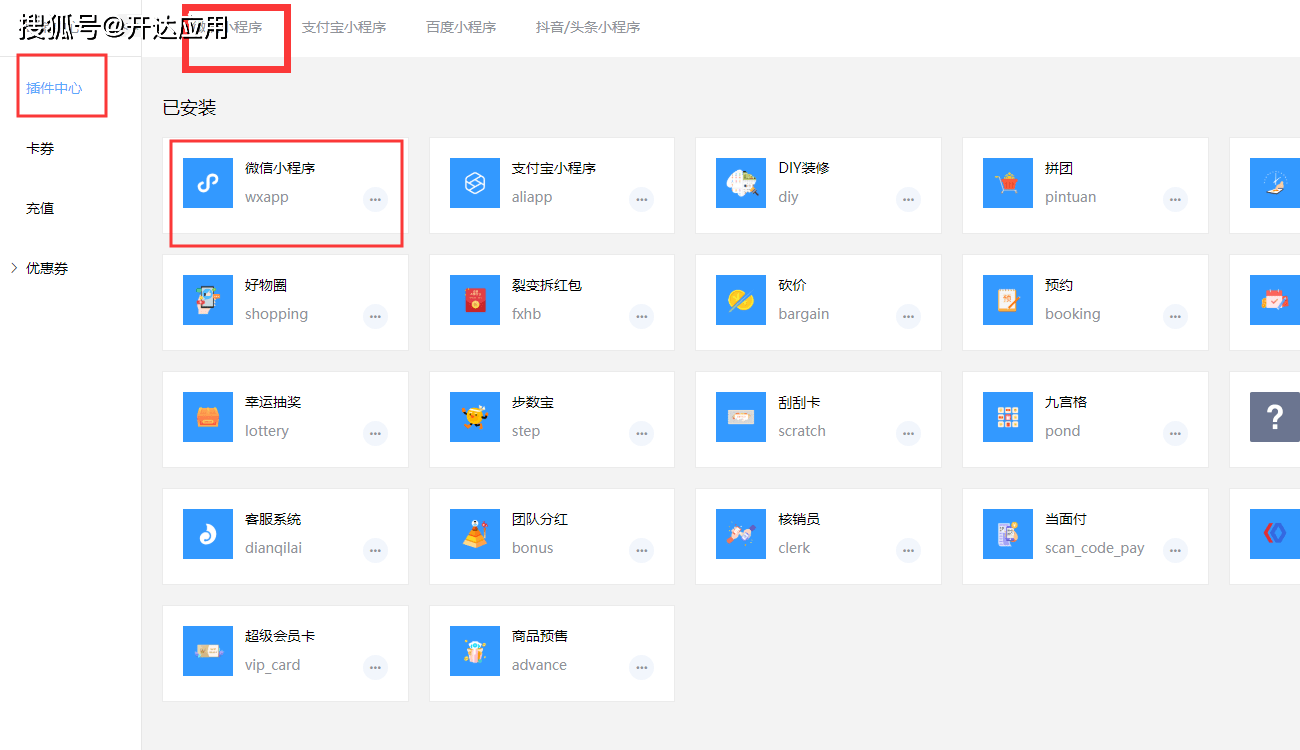This screenshot has width=1300, height=750.
Task: Click the scan_code_pay identifier text
Action: tap(1095, 548)
